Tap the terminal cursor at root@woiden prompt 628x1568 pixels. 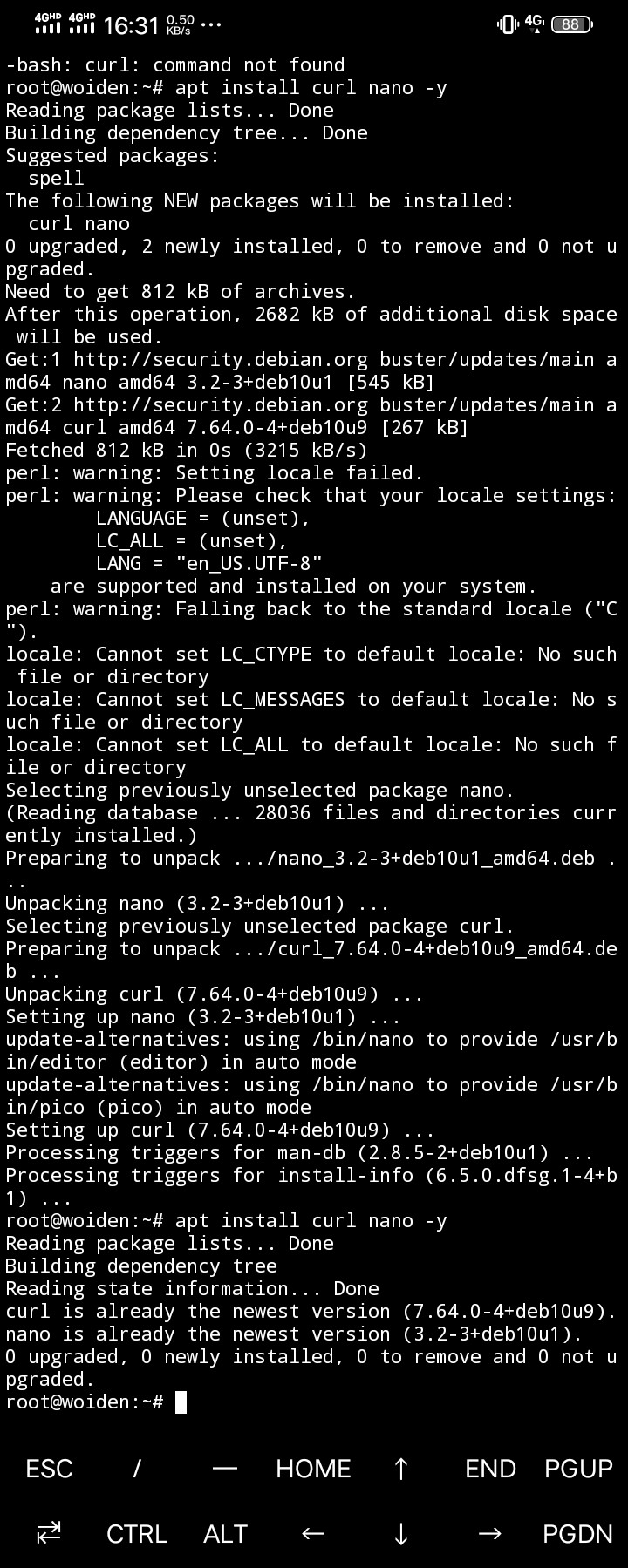tap(181, 1402)
